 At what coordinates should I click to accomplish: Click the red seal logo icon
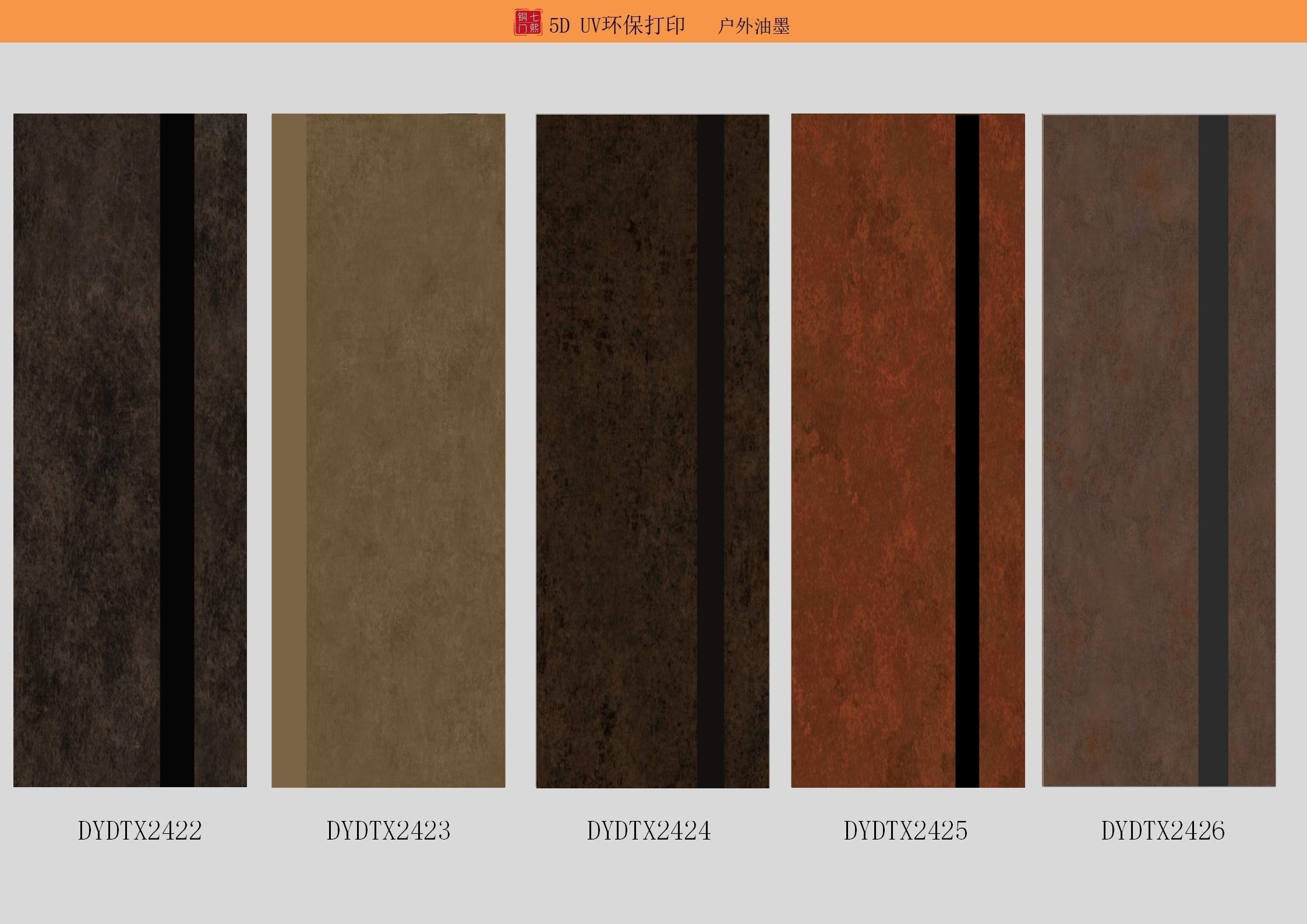coord(528,23)
